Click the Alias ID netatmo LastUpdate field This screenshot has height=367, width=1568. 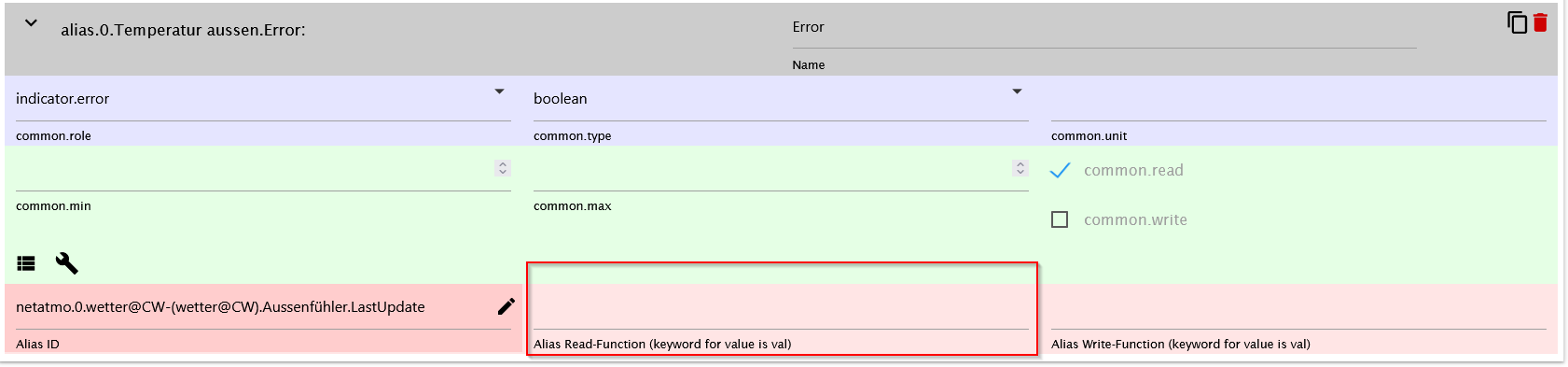point(252,307)
